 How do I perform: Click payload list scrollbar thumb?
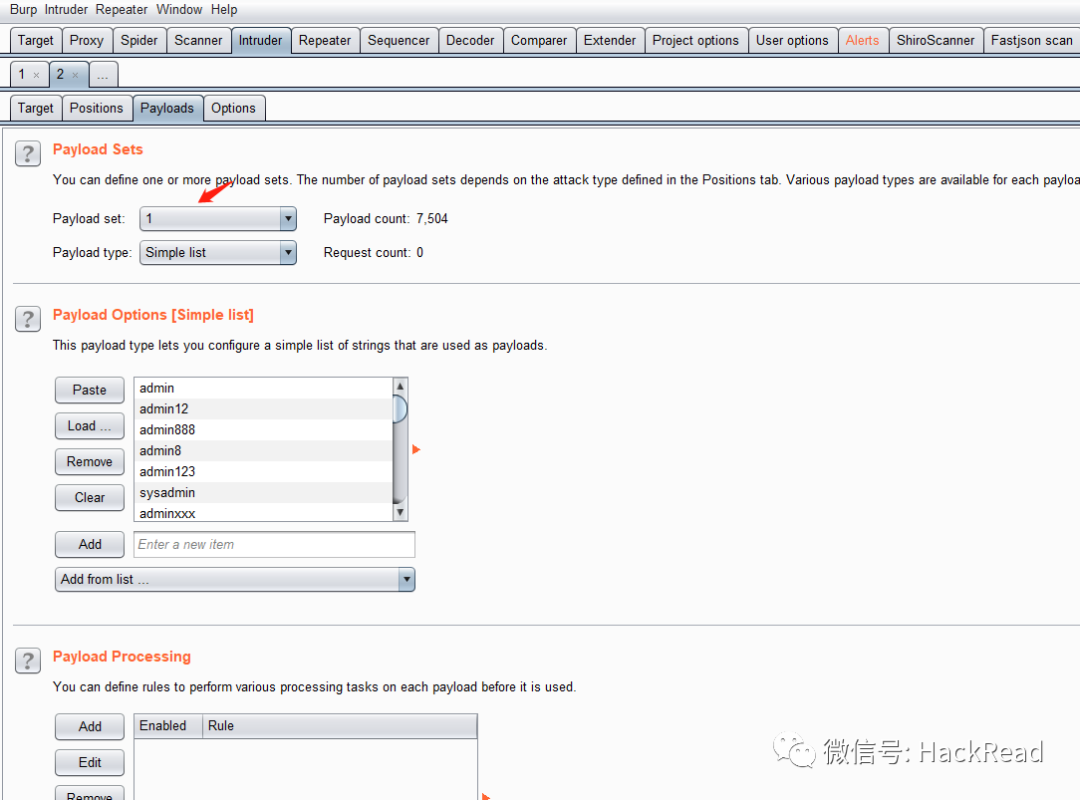(x=400, y=408)
